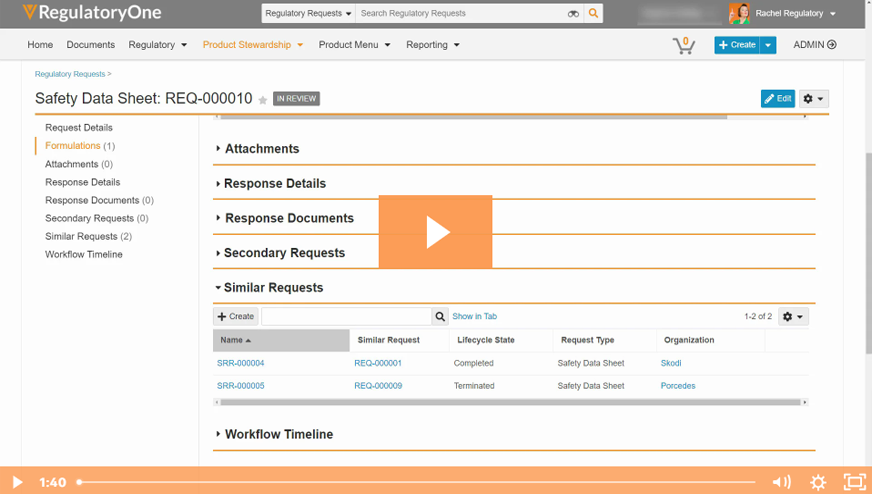872x494 pixels.
Task: Select Formulations (1) in the sidebar
Action: pos(80,146)
